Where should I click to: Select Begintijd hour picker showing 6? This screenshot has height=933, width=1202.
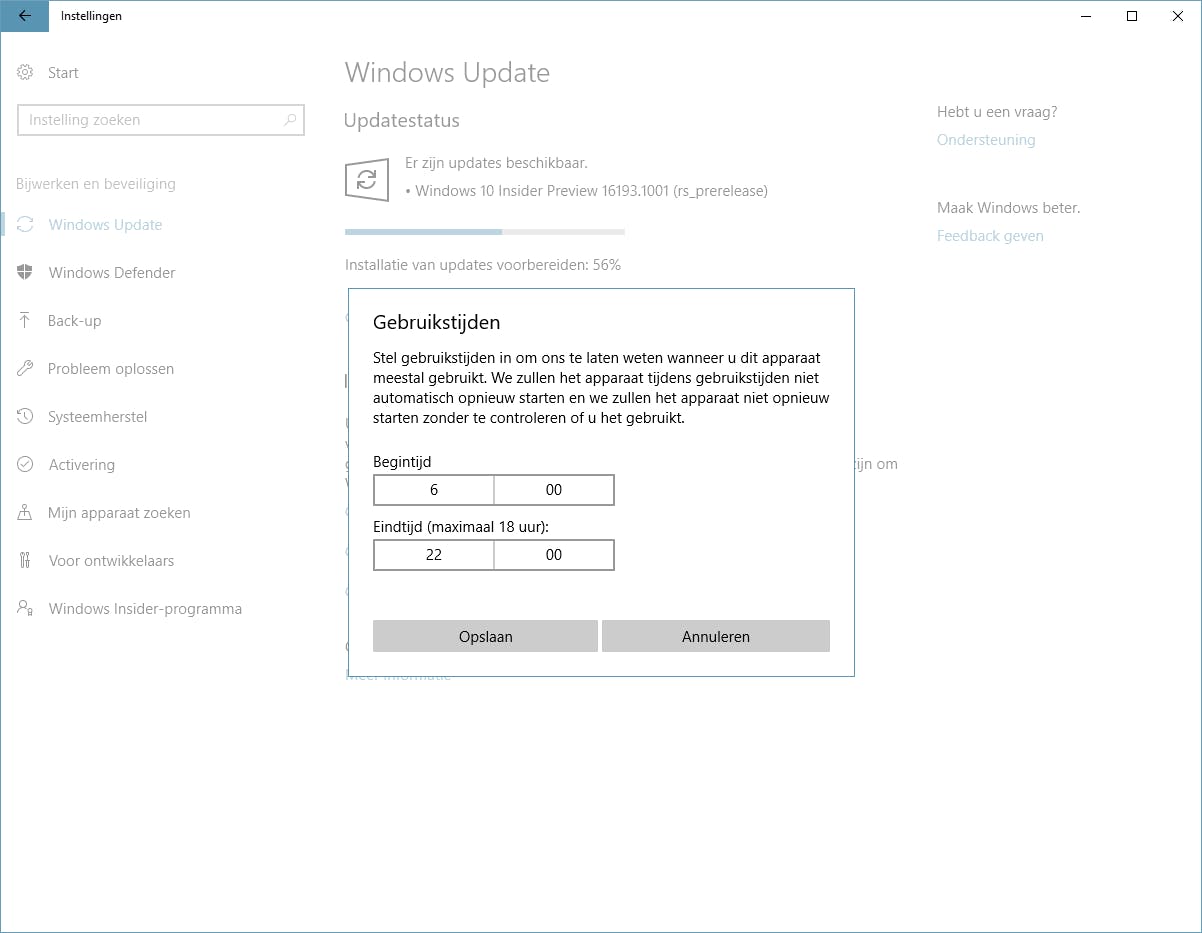point(434,490)
